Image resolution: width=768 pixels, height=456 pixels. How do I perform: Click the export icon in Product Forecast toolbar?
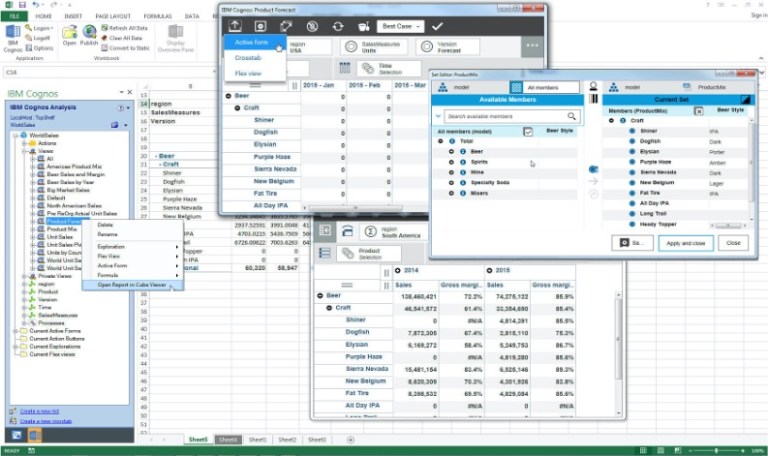(x=235, y=26)
